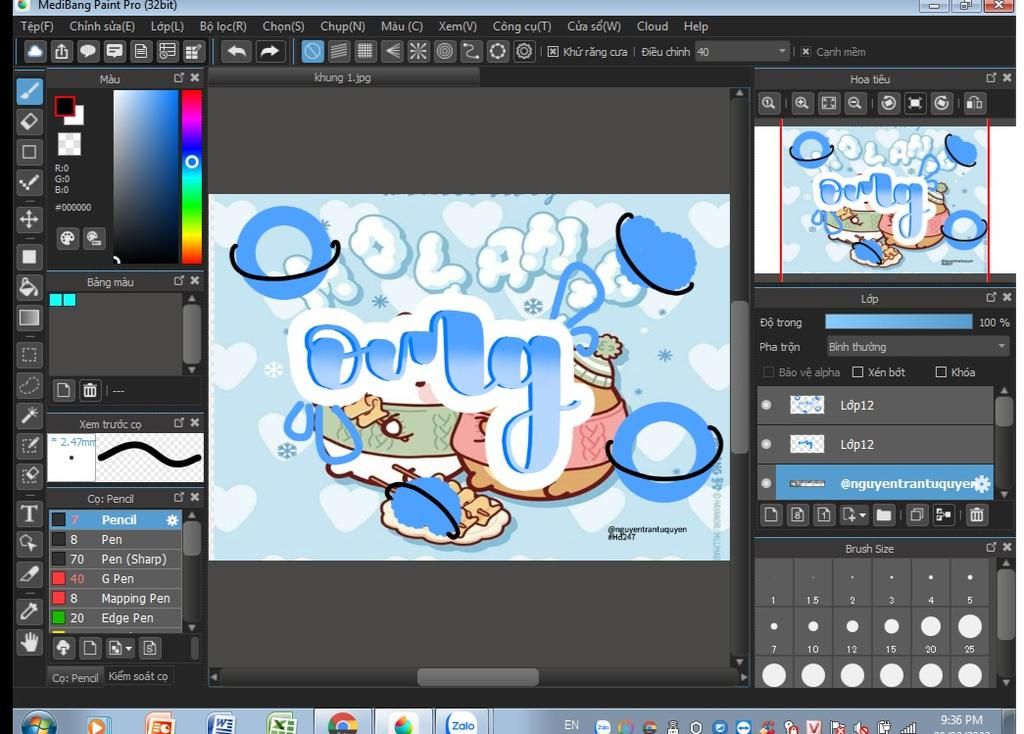
Task: Select the khung 1.jpg document tab
Action: click(x=342, y=78)
